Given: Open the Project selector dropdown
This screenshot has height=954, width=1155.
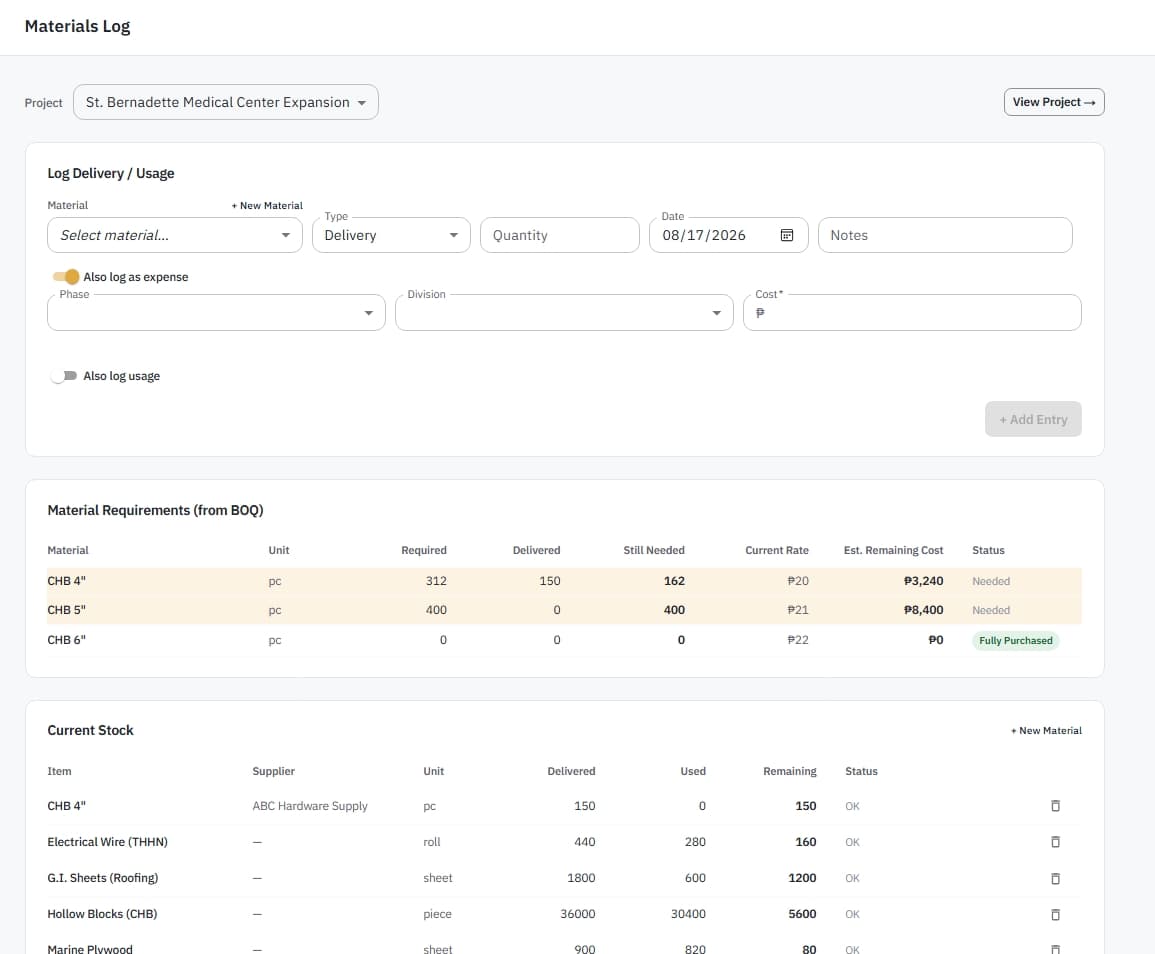Looking at the screenshot, I should pyautogui.click(x=225, y=102).
